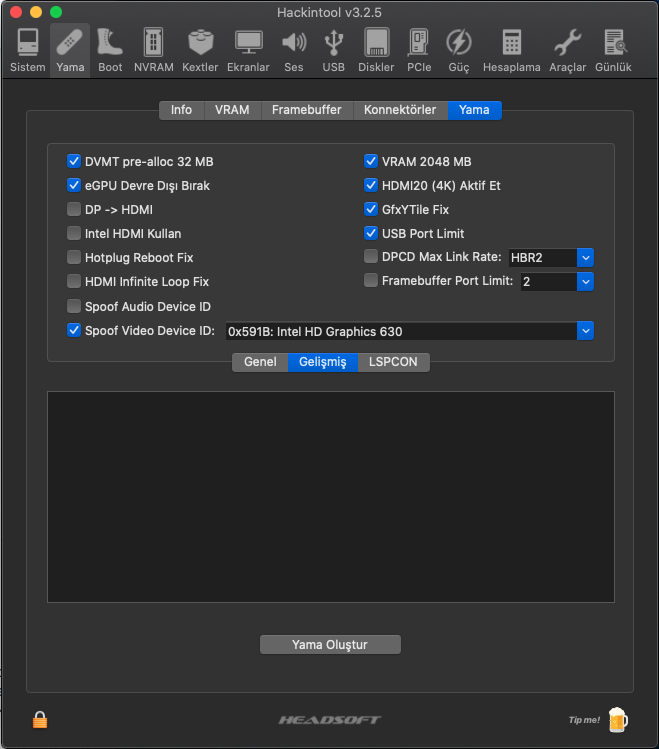Open the Sistem toolbar section
This screenshot has width=659, height=749.
(x=27, y=50)
